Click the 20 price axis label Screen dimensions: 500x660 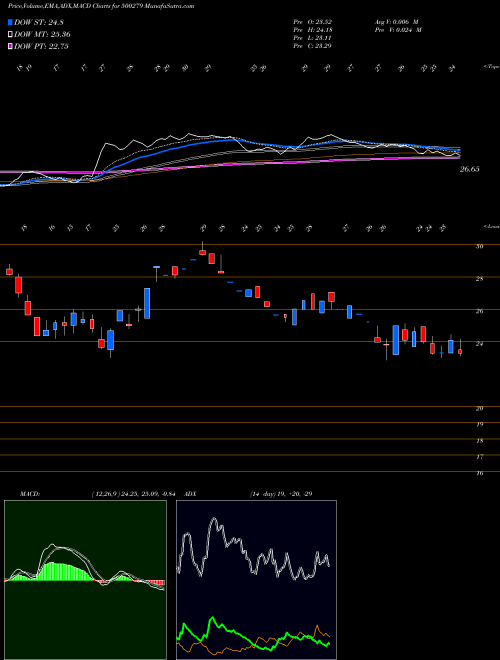click(479, 409)
